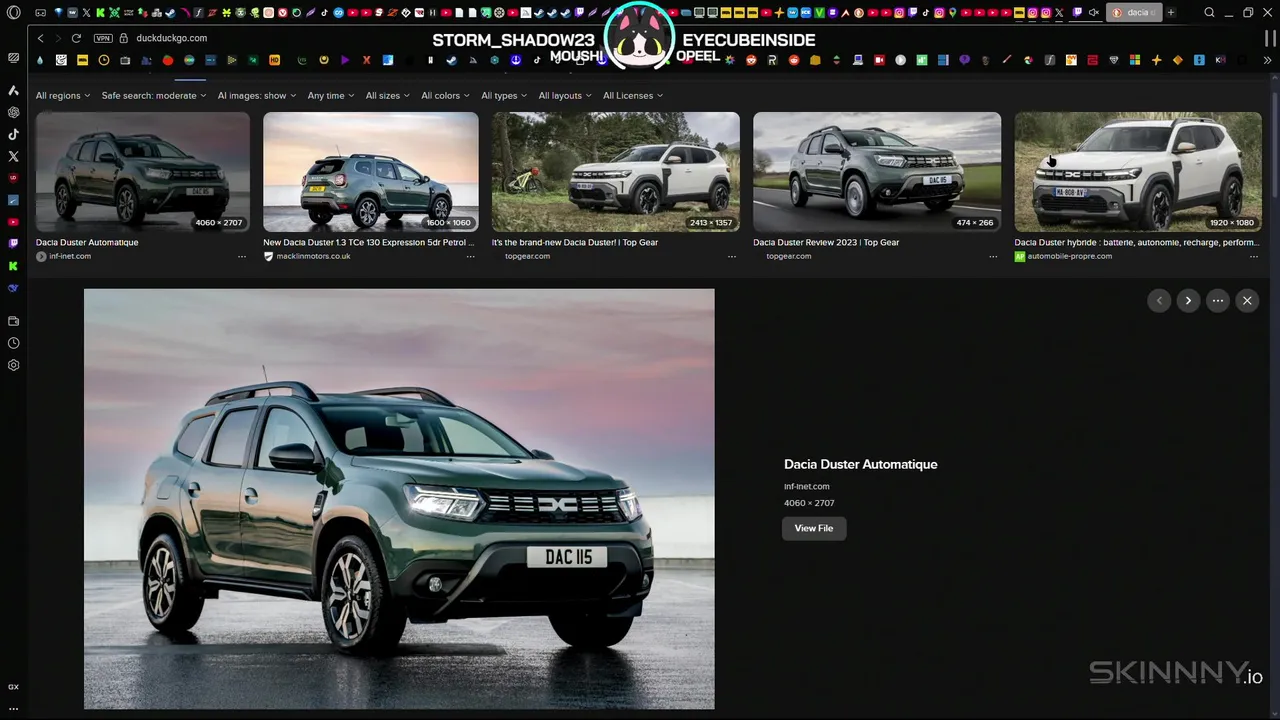Open more options for macklinmotors result
The height and width of the screenshot is (720, 1280).
click(x=470, y=257)
